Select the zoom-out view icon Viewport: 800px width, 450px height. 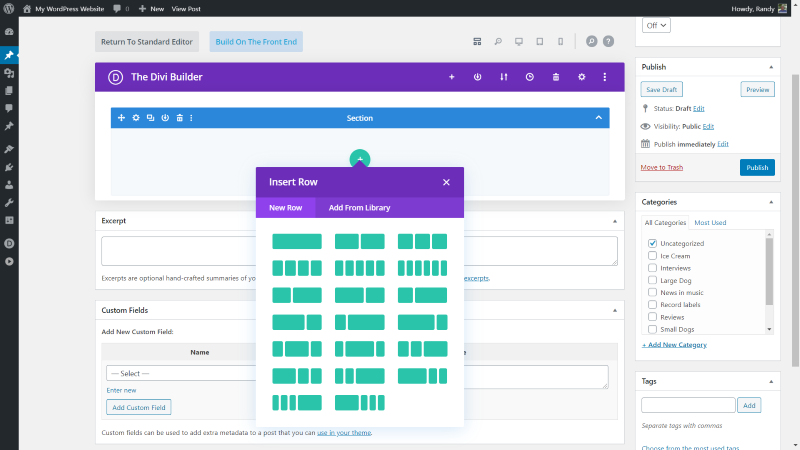[498, 41]
